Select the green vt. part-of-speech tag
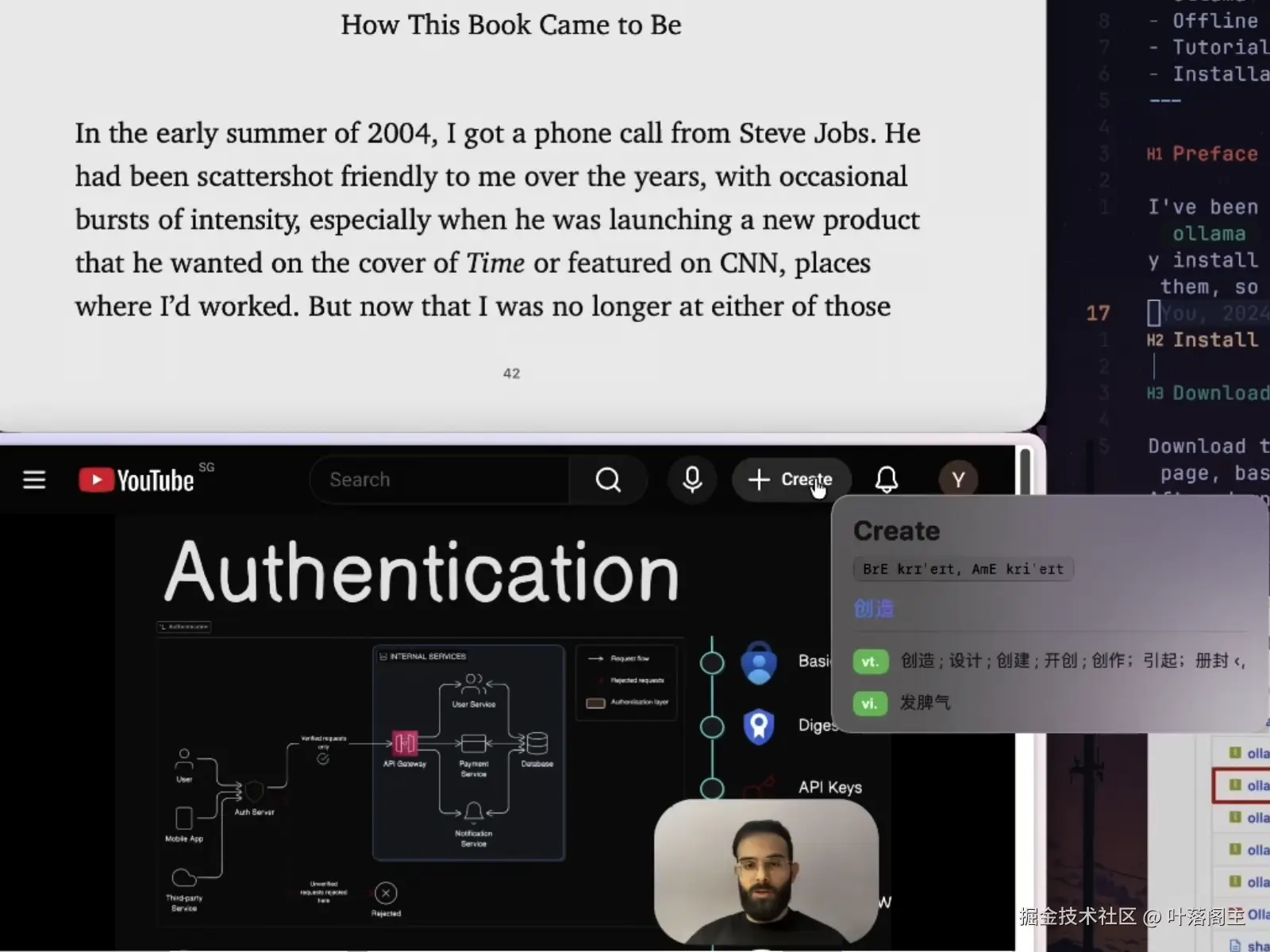Image resolution: width=1270 pixels, height=952 pixels. click(870, 661)
